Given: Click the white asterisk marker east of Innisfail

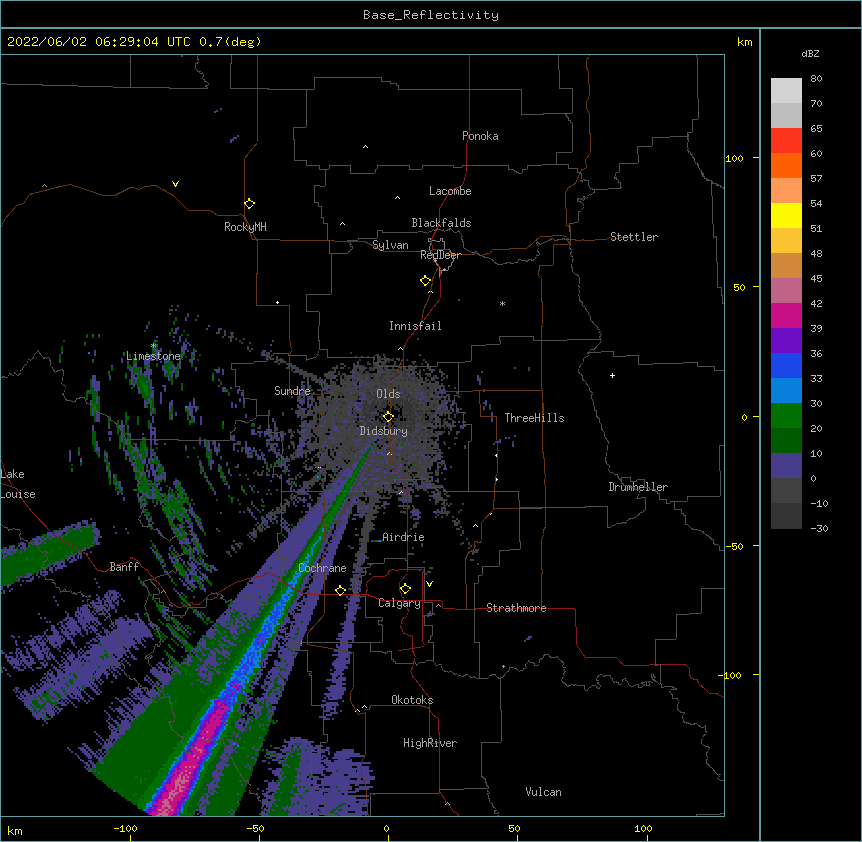Looking at the screenshot, I should coord(502,303).
